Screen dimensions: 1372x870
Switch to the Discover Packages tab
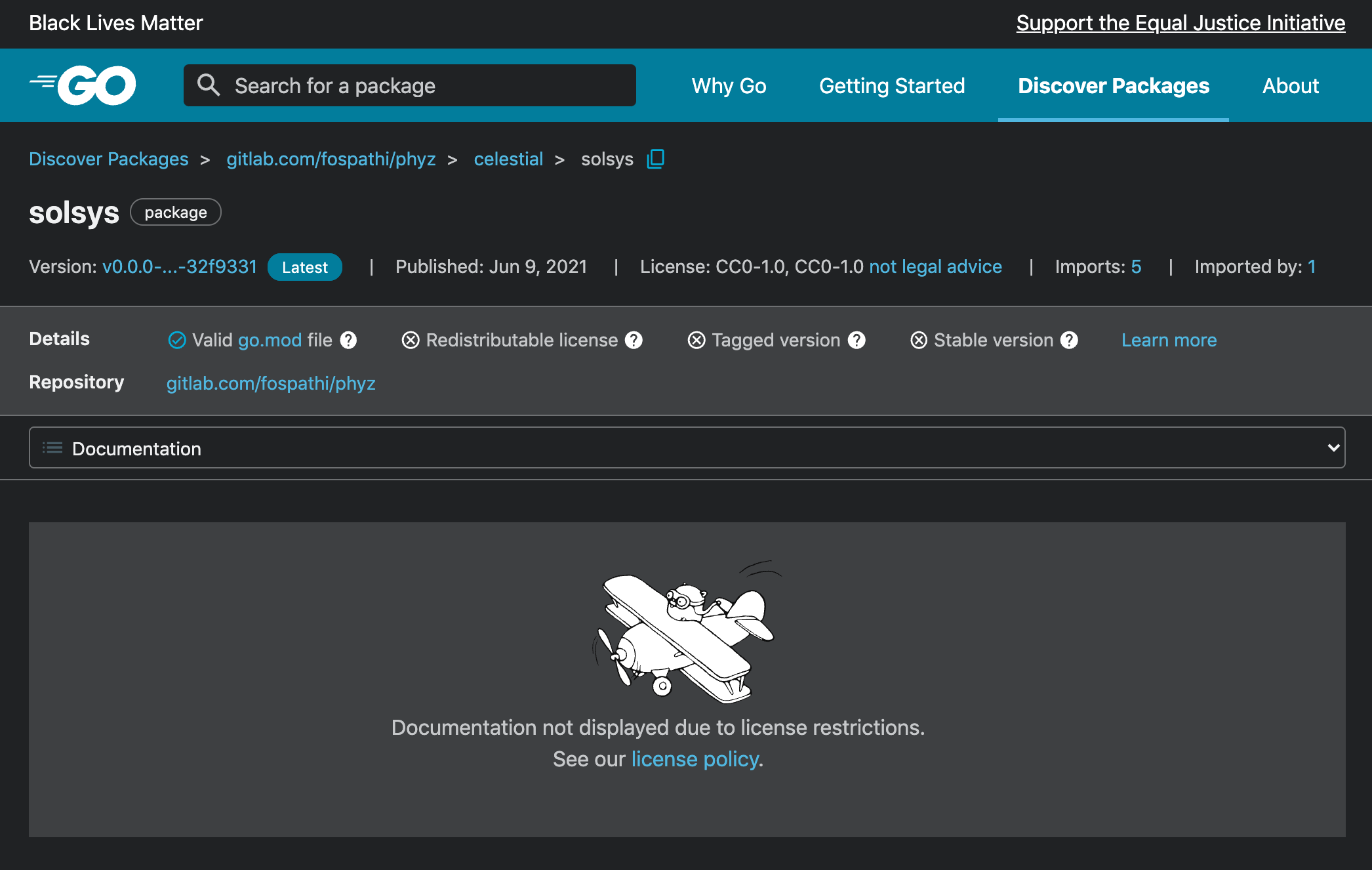1113,85
